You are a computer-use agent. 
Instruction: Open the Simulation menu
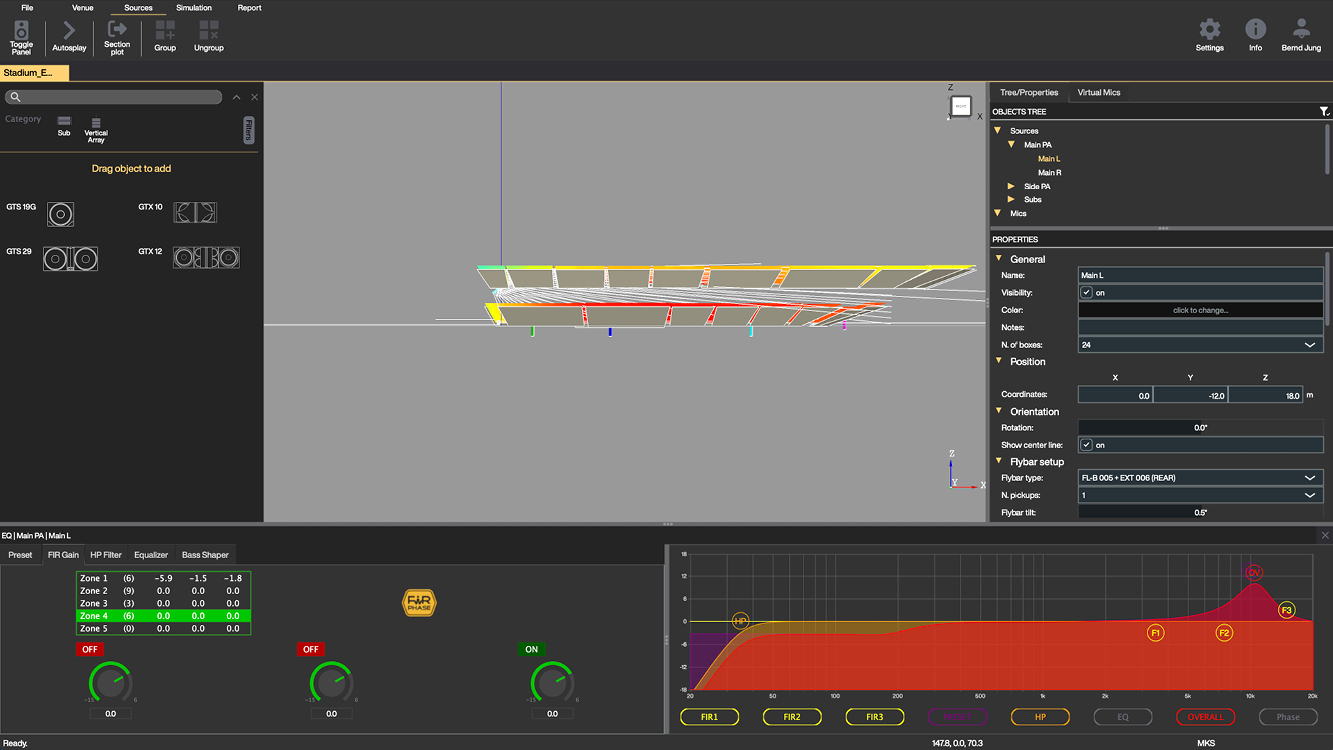(194, 8)
